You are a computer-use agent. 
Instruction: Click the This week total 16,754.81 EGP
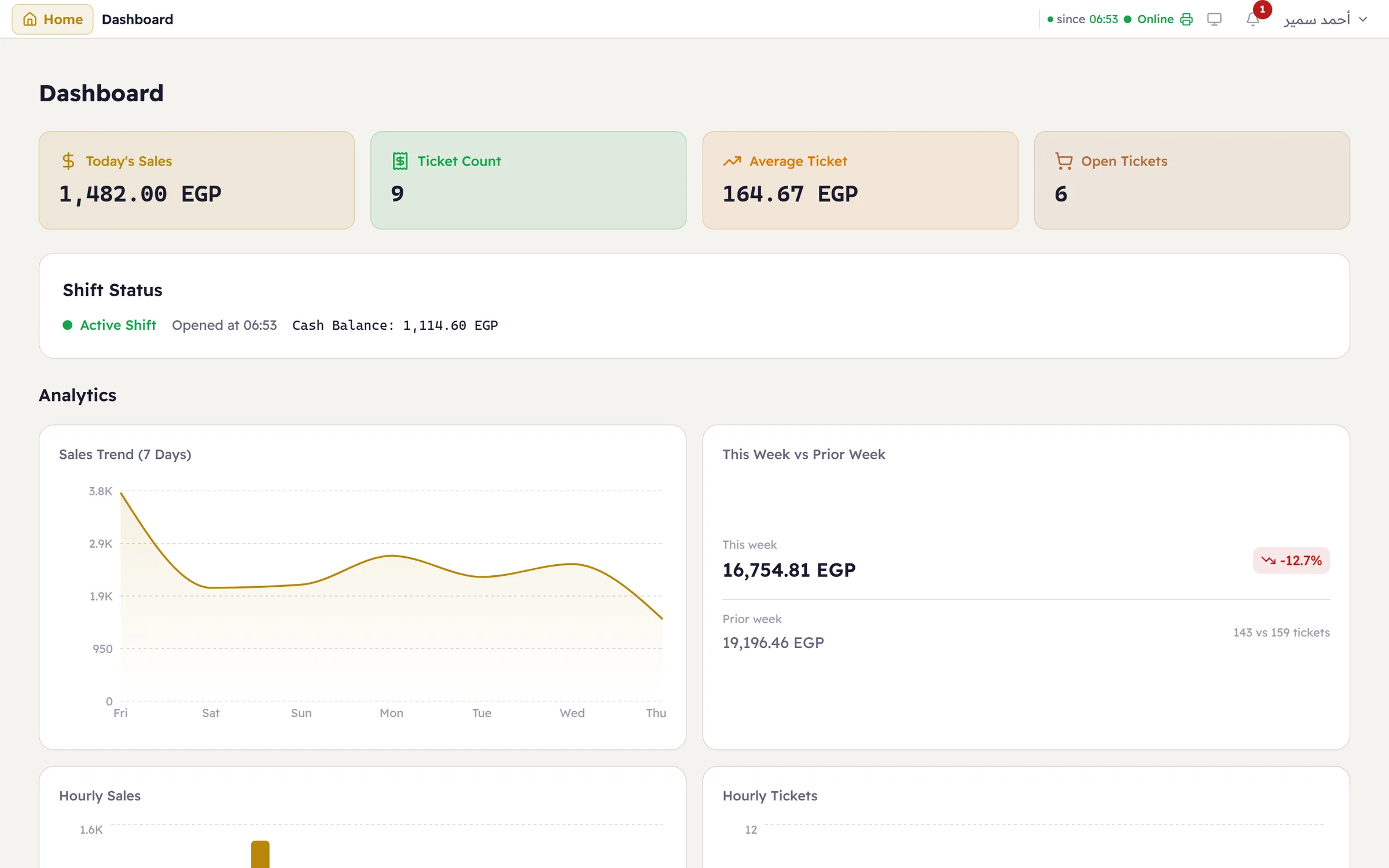[x=789, y=570]
